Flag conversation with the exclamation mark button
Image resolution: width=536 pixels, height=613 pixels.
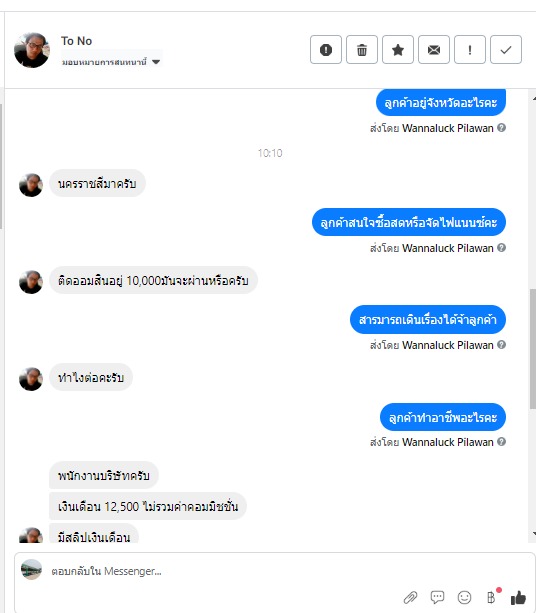click(x=470, y=50)
